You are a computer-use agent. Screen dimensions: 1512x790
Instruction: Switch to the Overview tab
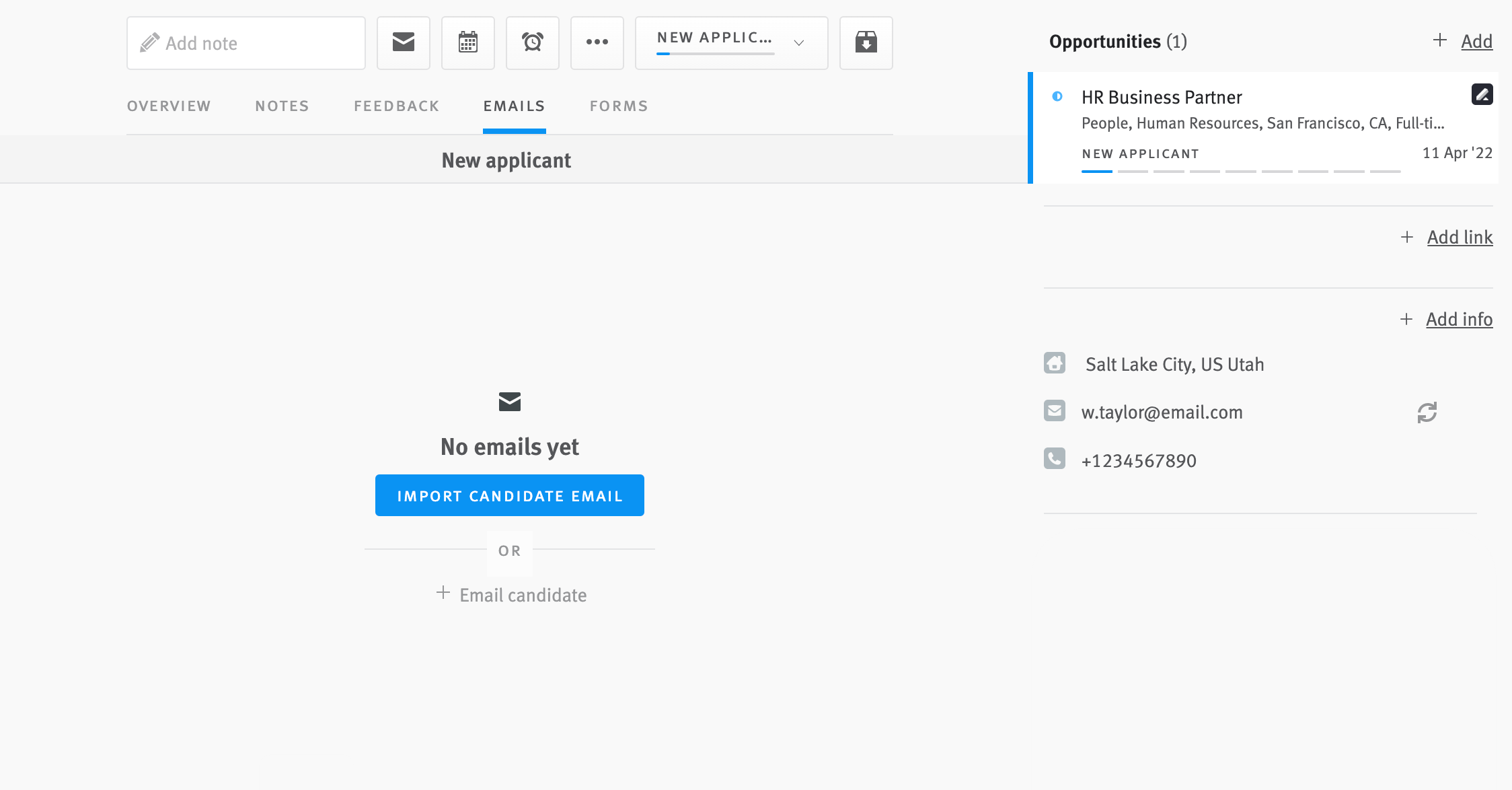[168, 106]
